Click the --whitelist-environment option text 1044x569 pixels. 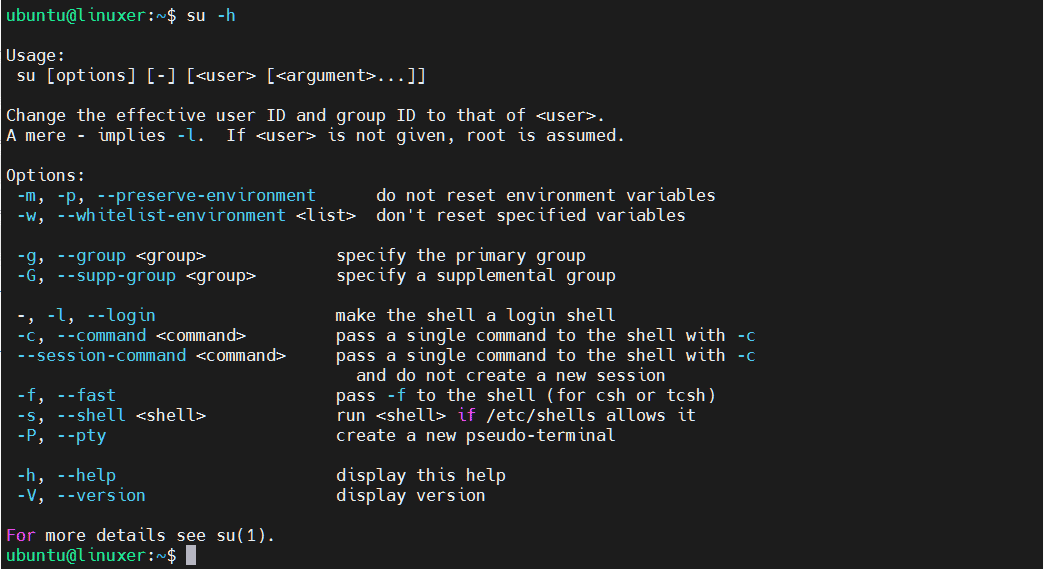click(171, 215)
